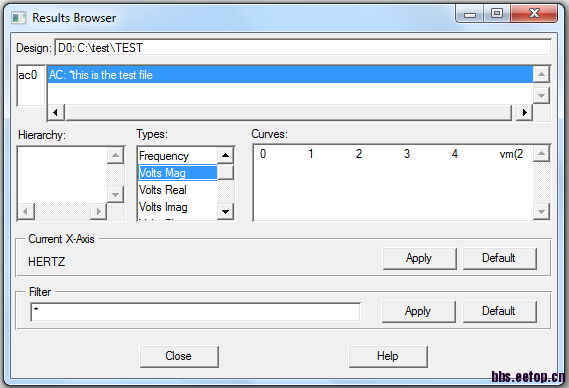
Task: Click the Results Browser title bar icon
Action: tap(18, 18)
